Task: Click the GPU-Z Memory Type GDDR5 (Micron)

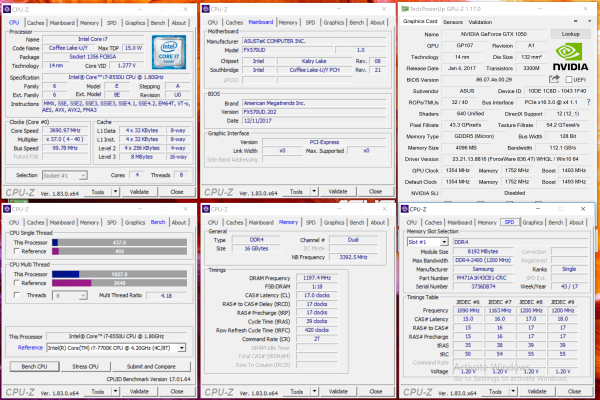Action: (474, 136)
